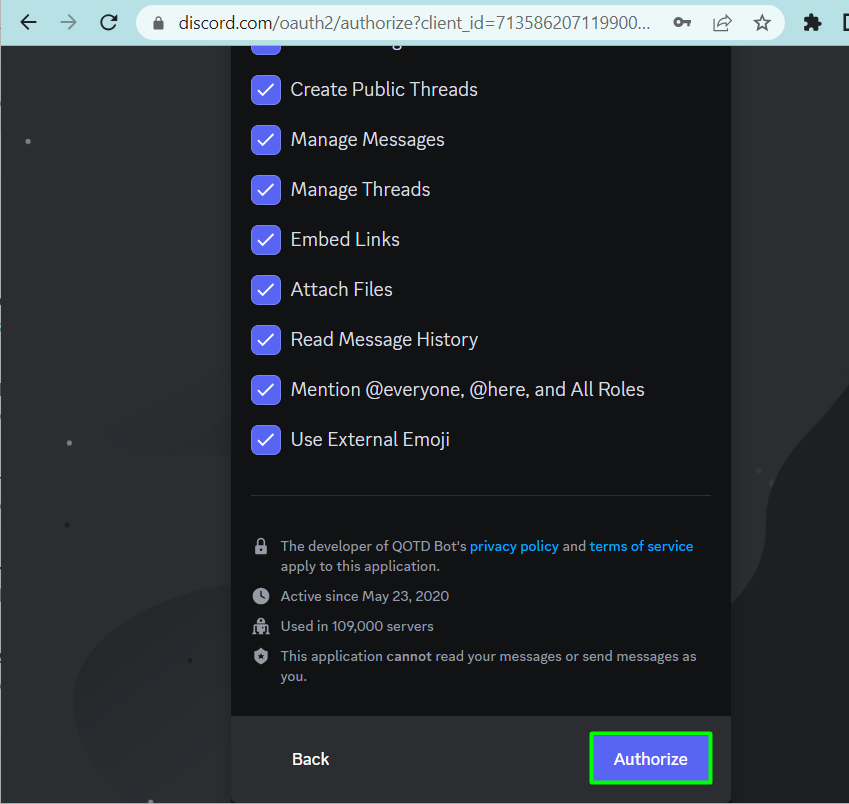Share this page icon
The width and height of the screenshot is (849, 804).
point(722,23)
